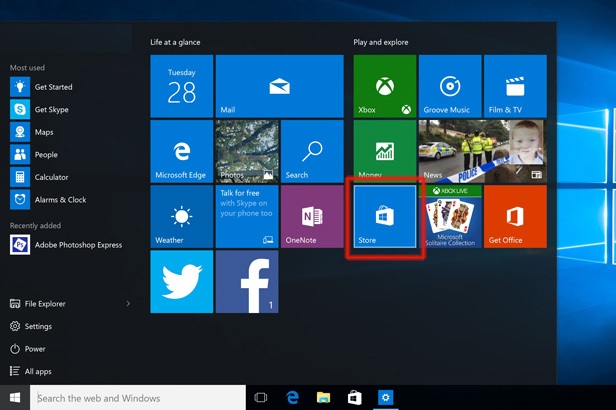Open the Photos tile
Screen dimensions: 616x410
(247, 151)
